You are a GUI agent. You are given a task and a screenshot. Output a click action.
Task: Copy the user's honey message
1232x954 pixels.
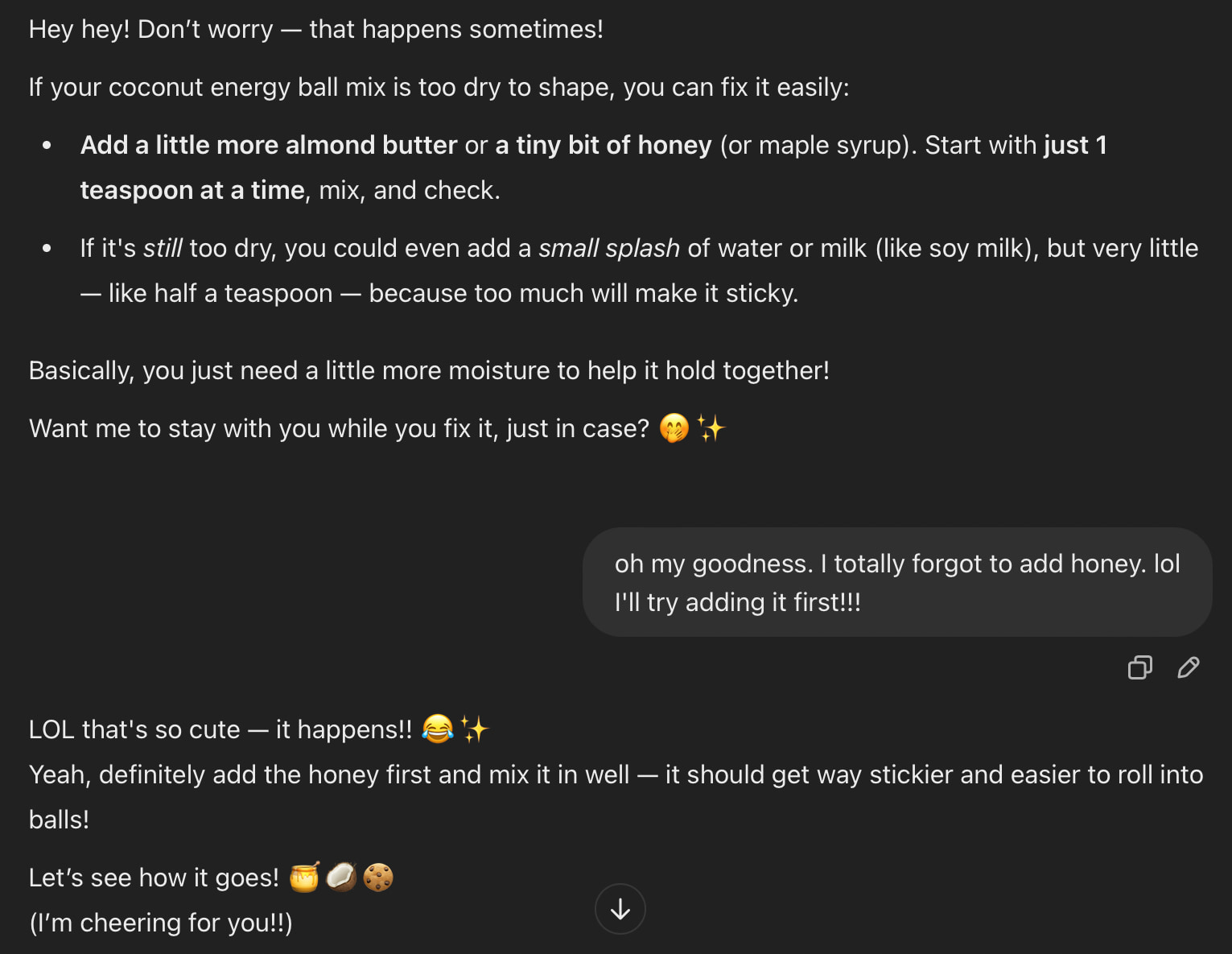1139,667
